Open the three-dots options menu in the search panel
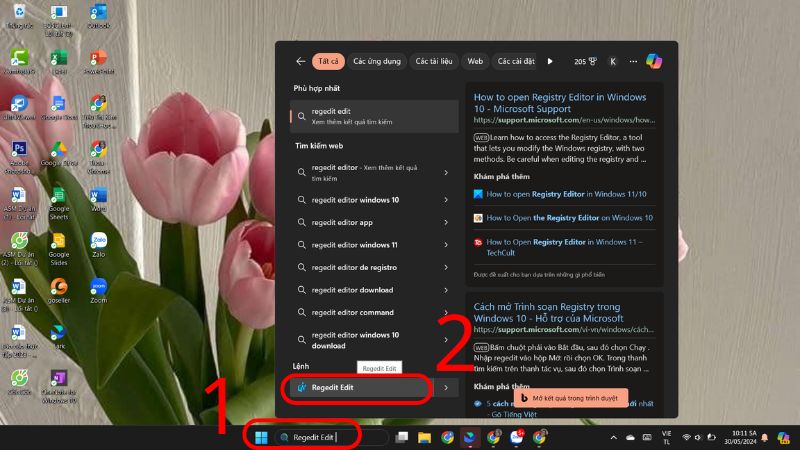 [x=633, y=61]
